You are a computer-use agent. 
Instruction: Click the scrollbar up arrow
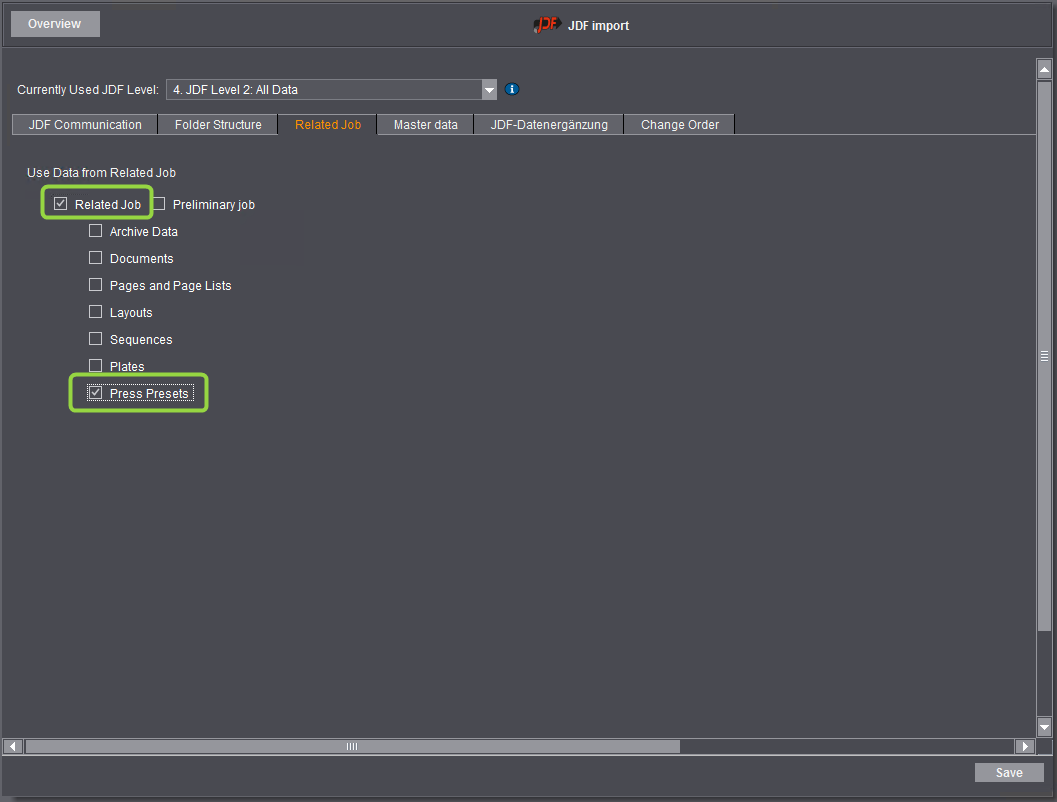tap(1044, 68)
